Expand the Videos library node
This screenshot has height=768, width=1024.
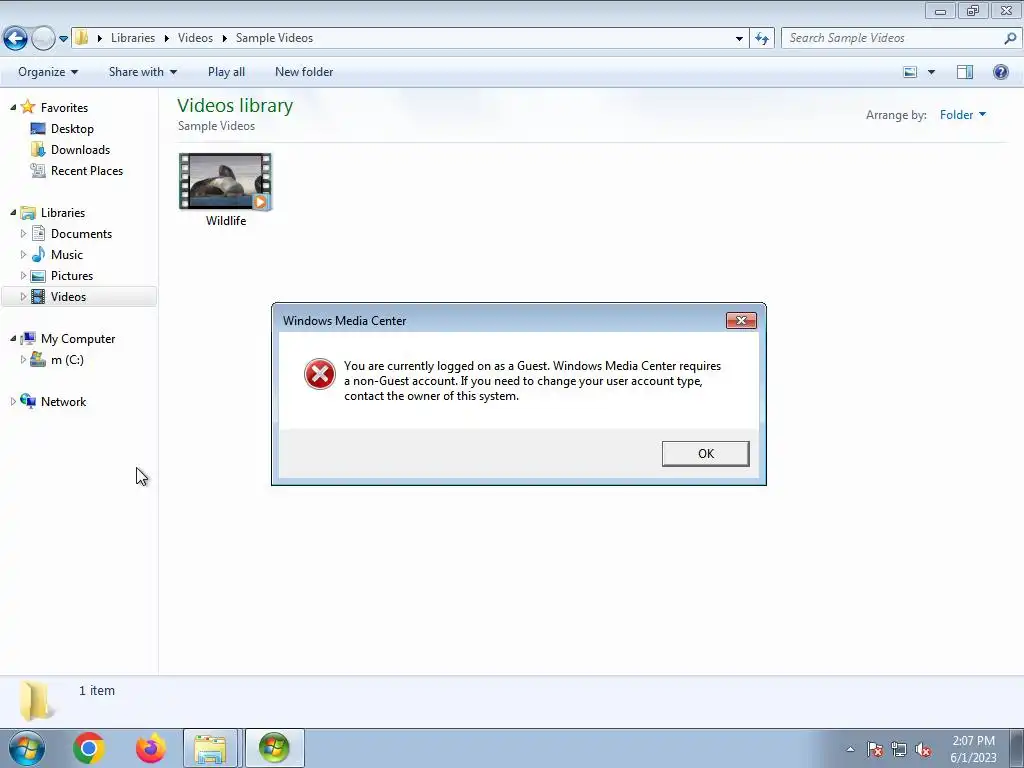pos(24,296)
